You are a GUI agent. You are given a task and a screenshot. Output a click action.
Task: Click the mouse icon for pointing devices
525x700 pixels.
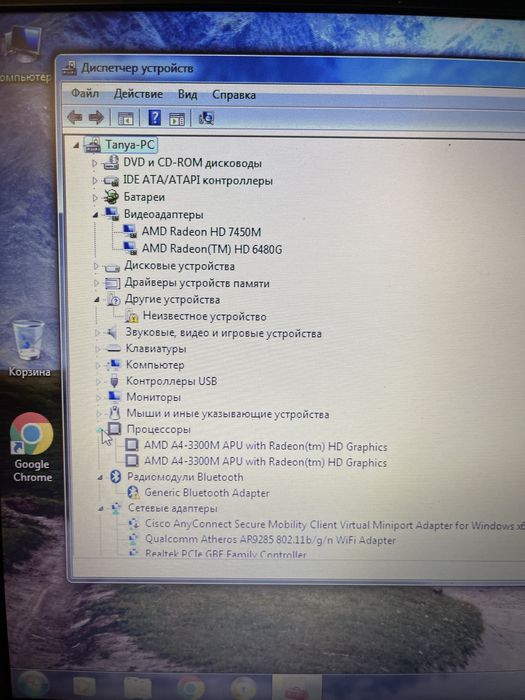coord(115,413)
